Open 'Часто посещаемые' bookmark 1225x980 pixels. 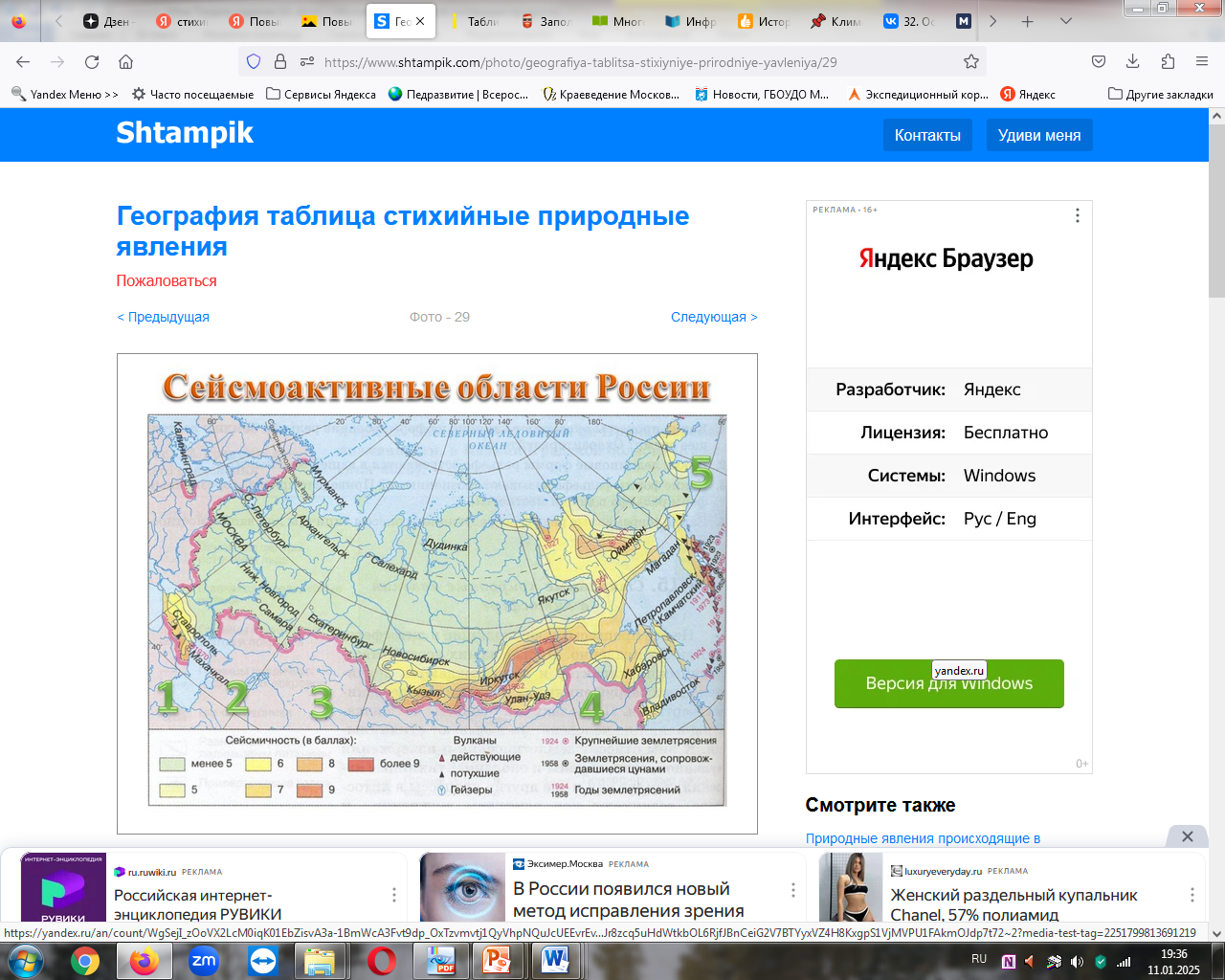coord(192,94)
